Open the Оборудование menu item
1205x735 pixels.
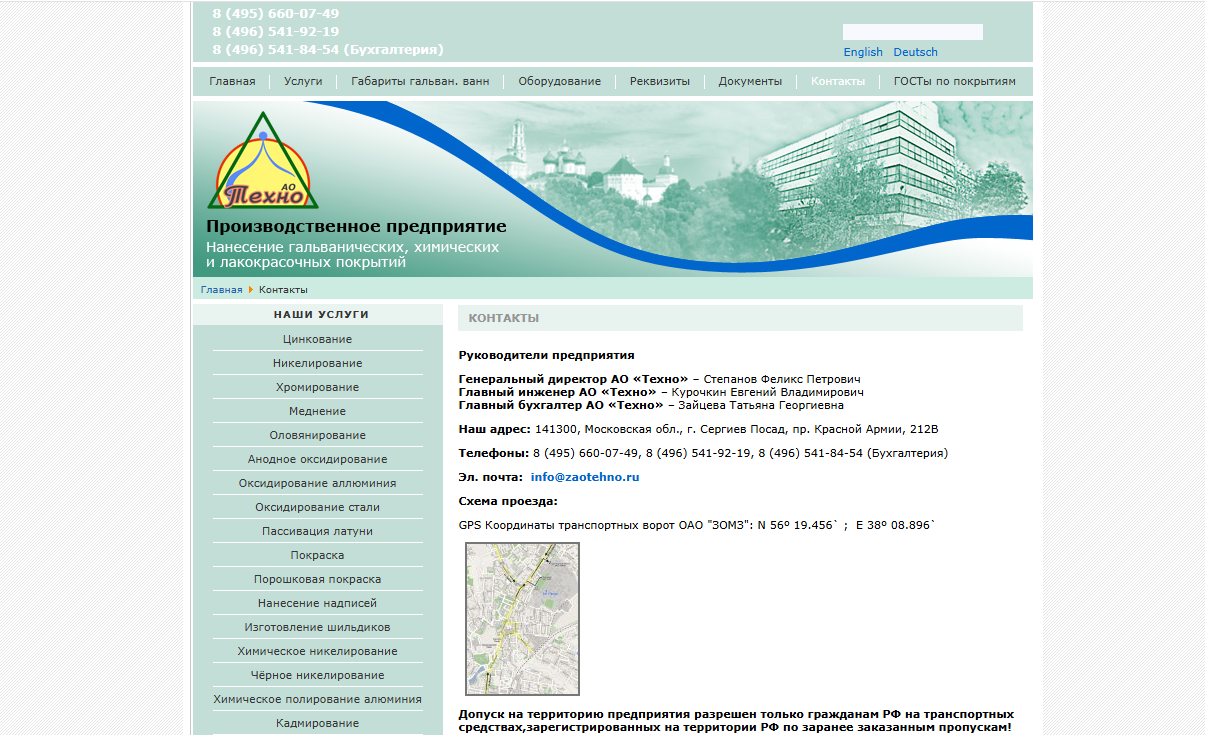click(559, 82)
